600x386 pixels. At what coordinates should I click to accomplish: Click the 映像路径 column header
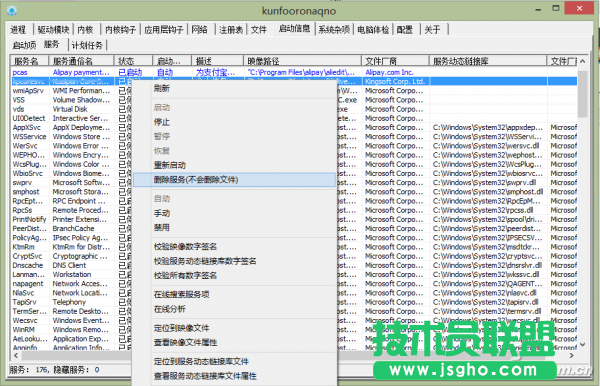tap(302, 61)
